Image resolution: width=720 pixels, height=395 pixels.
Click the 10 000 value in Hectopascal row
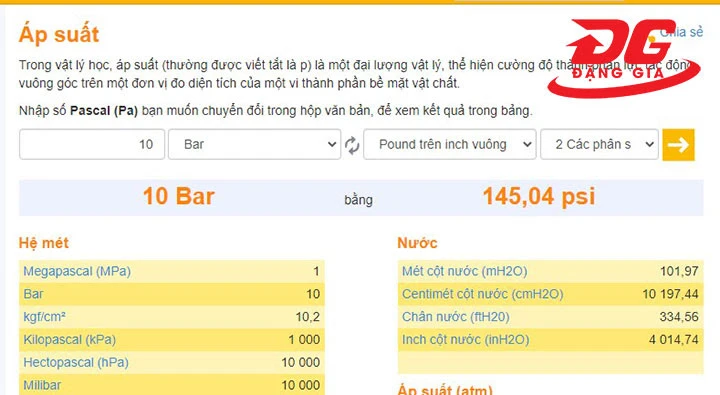[300, 362]
